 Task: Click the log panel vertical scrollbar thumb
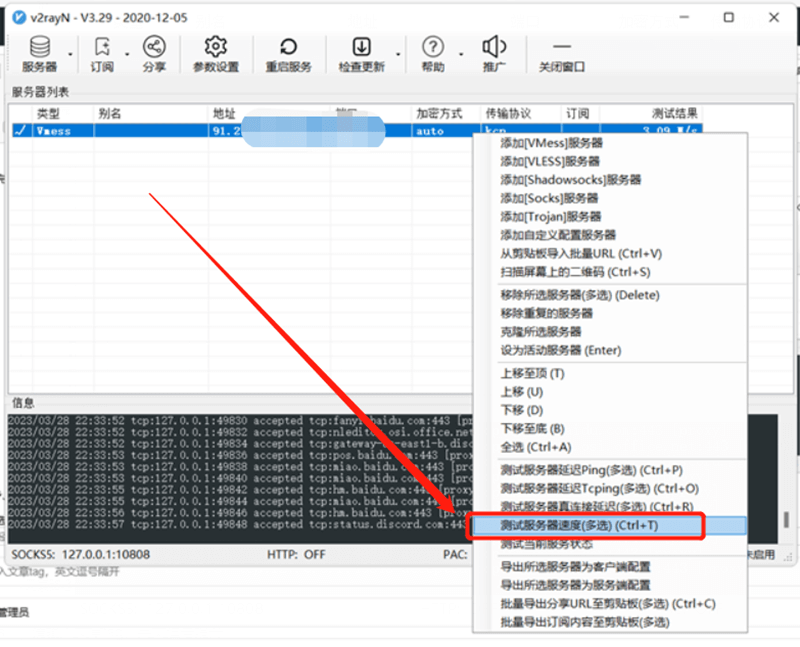pos(786,519)
